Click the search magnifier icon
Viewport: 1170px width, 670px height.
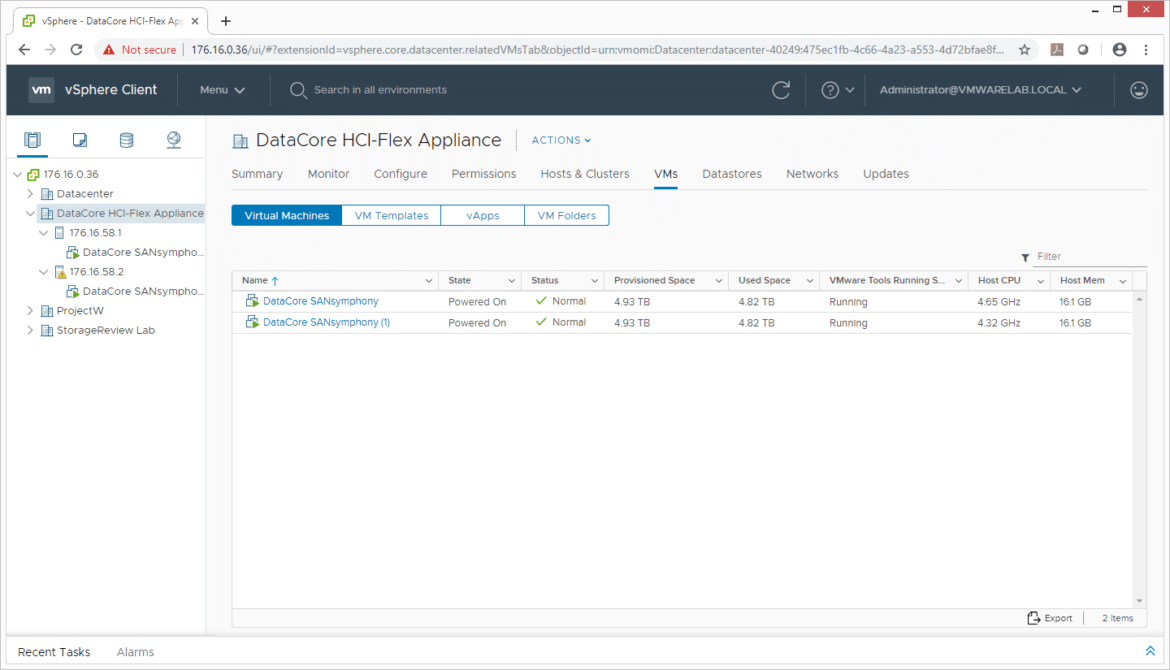click(298, 90)
